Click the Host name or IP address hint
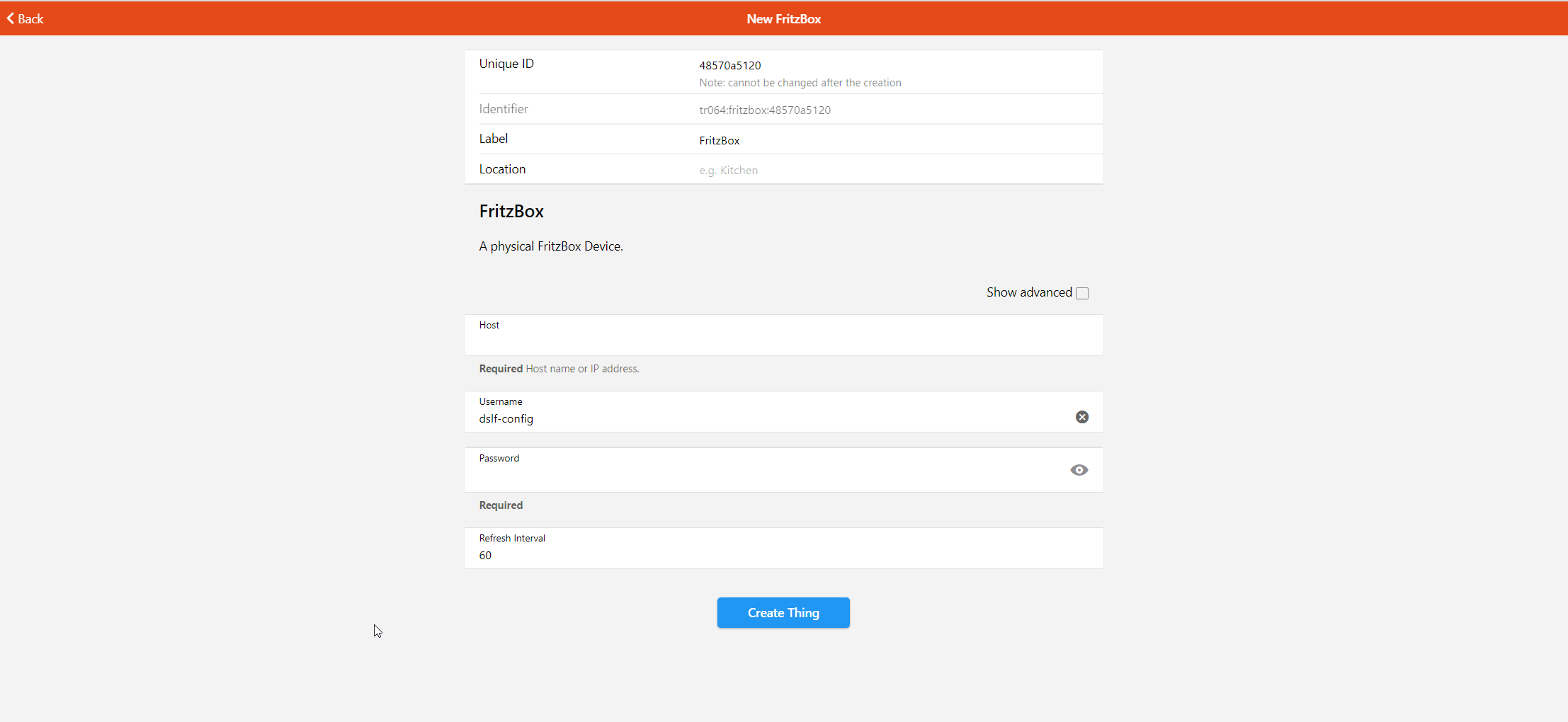1568x722 pixels. (x=582, y=369)
